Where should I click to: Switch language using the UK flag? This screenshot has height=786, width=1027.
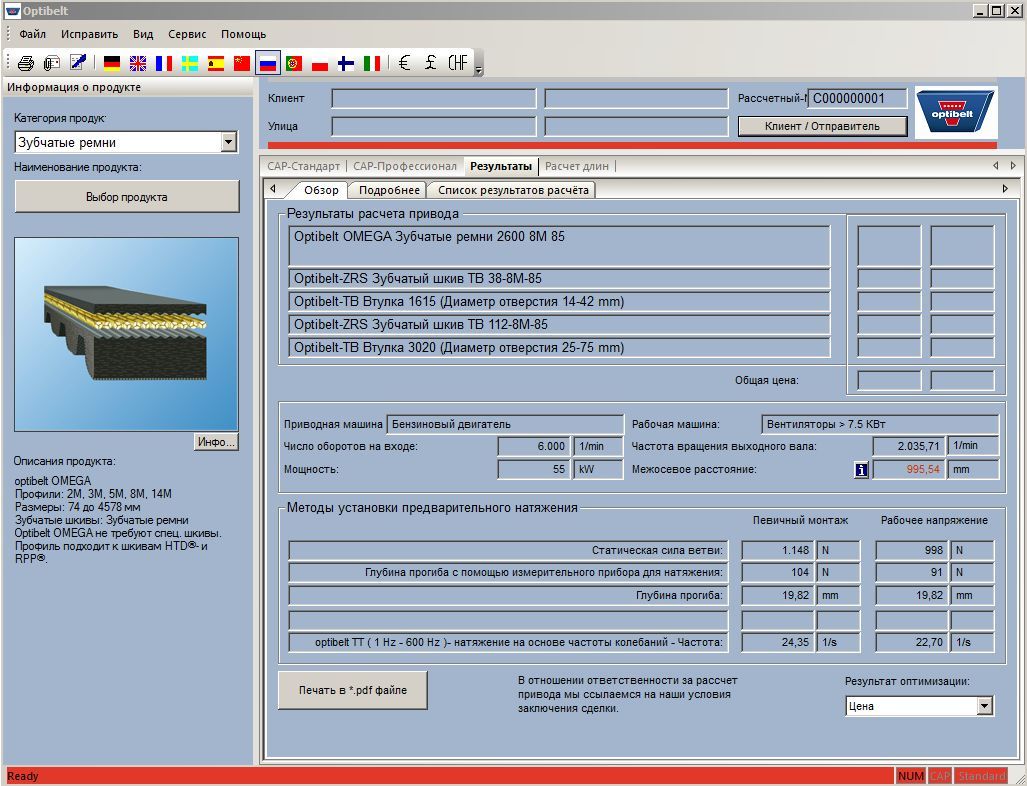(138, 63)
